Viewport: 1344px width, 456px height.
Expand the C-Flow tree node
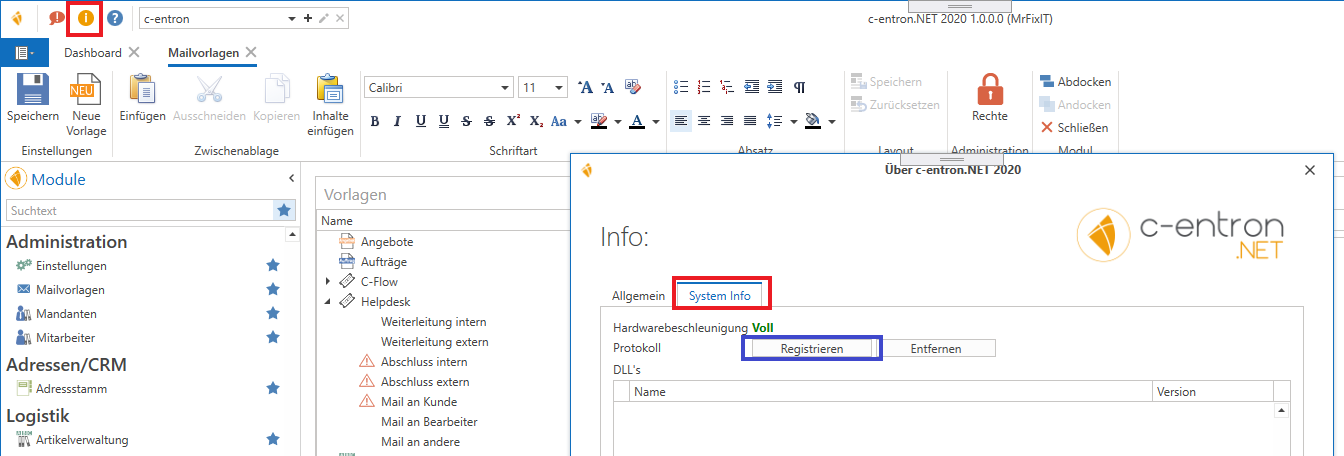coord(328,282)
